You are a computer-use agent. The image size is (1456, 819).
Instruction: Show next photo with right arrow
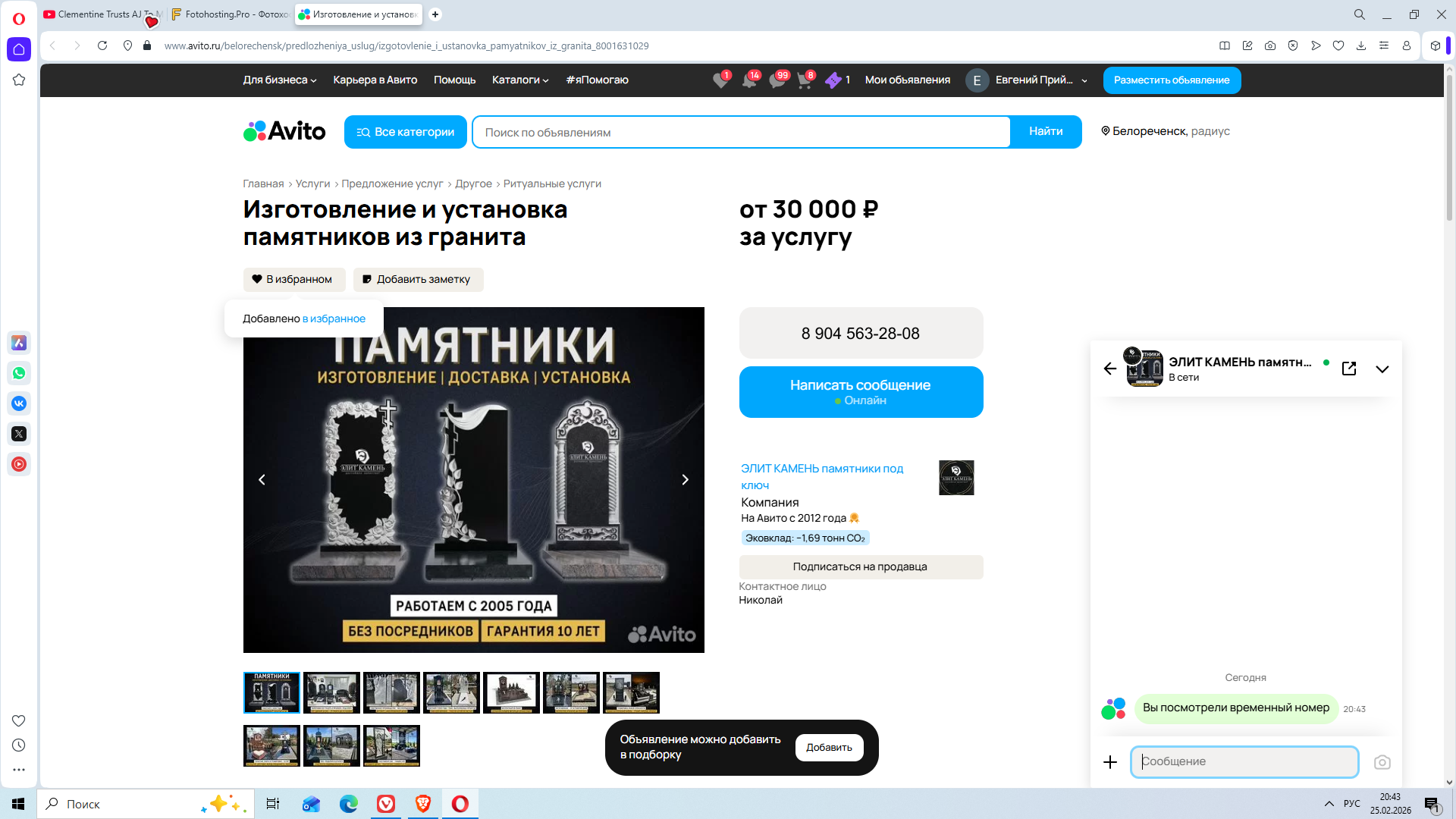[685, 480]
